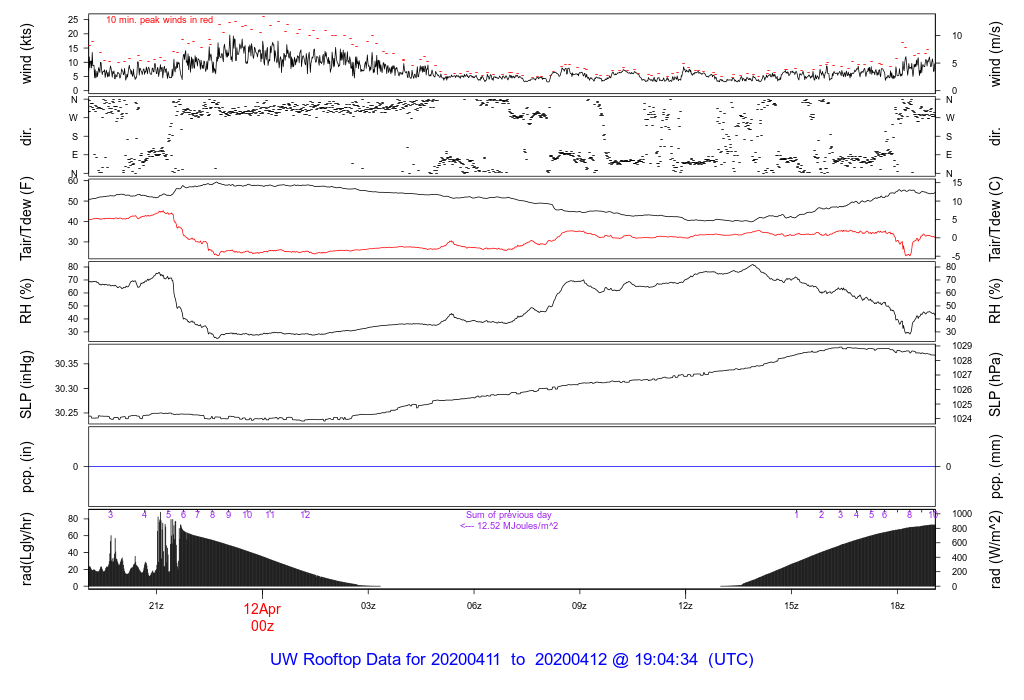1024x700 pixels.
Task: Click the 06z time tick label
Action: [x=474, y=605]
